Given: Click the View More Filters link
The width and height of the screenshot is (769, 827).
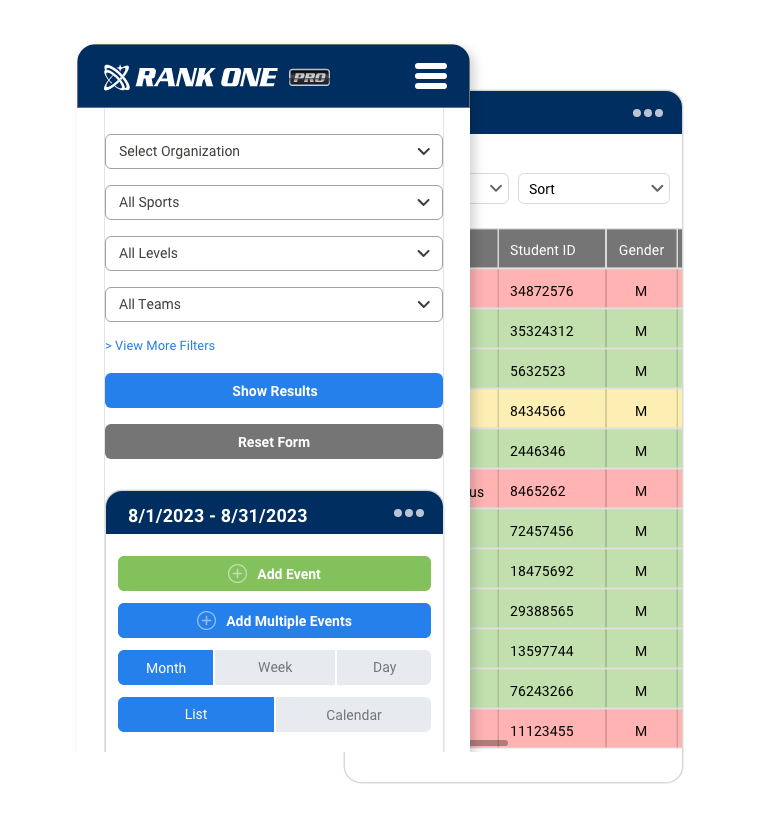Looking at the screenshot, I should coord(160,346).
